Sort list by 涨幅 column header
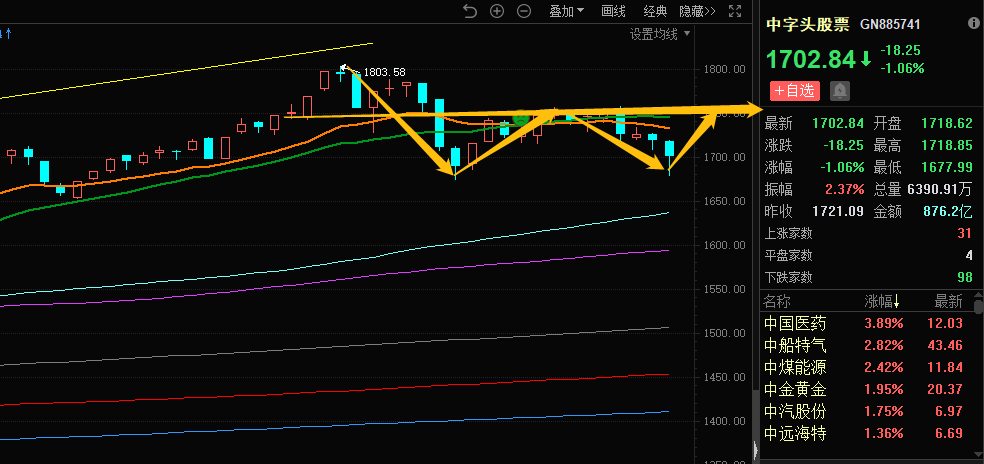 tap(882, 301)
